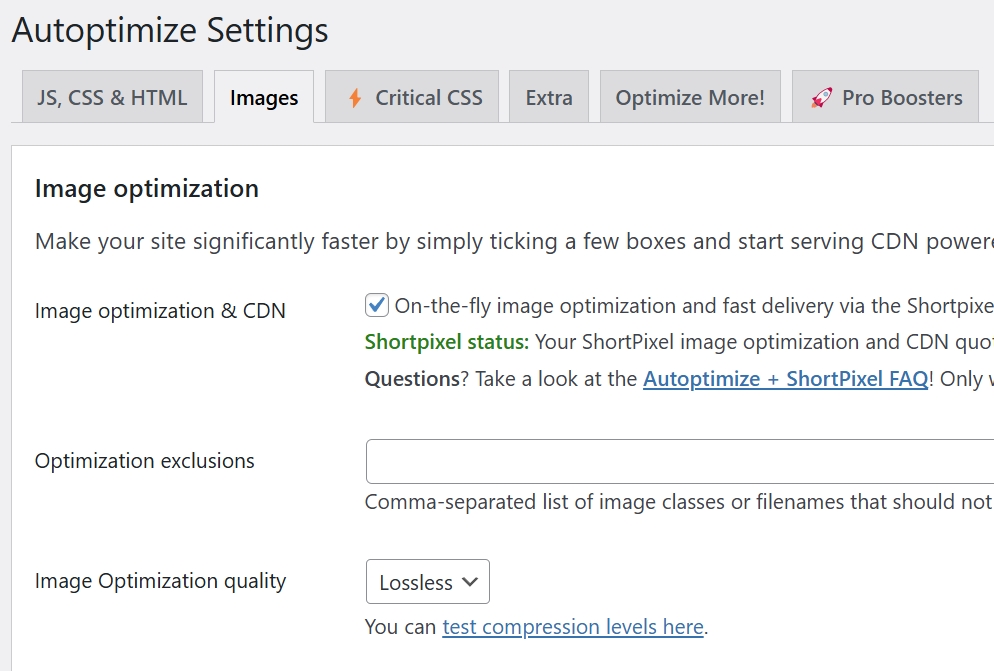Go to the Extra tab

549,98
